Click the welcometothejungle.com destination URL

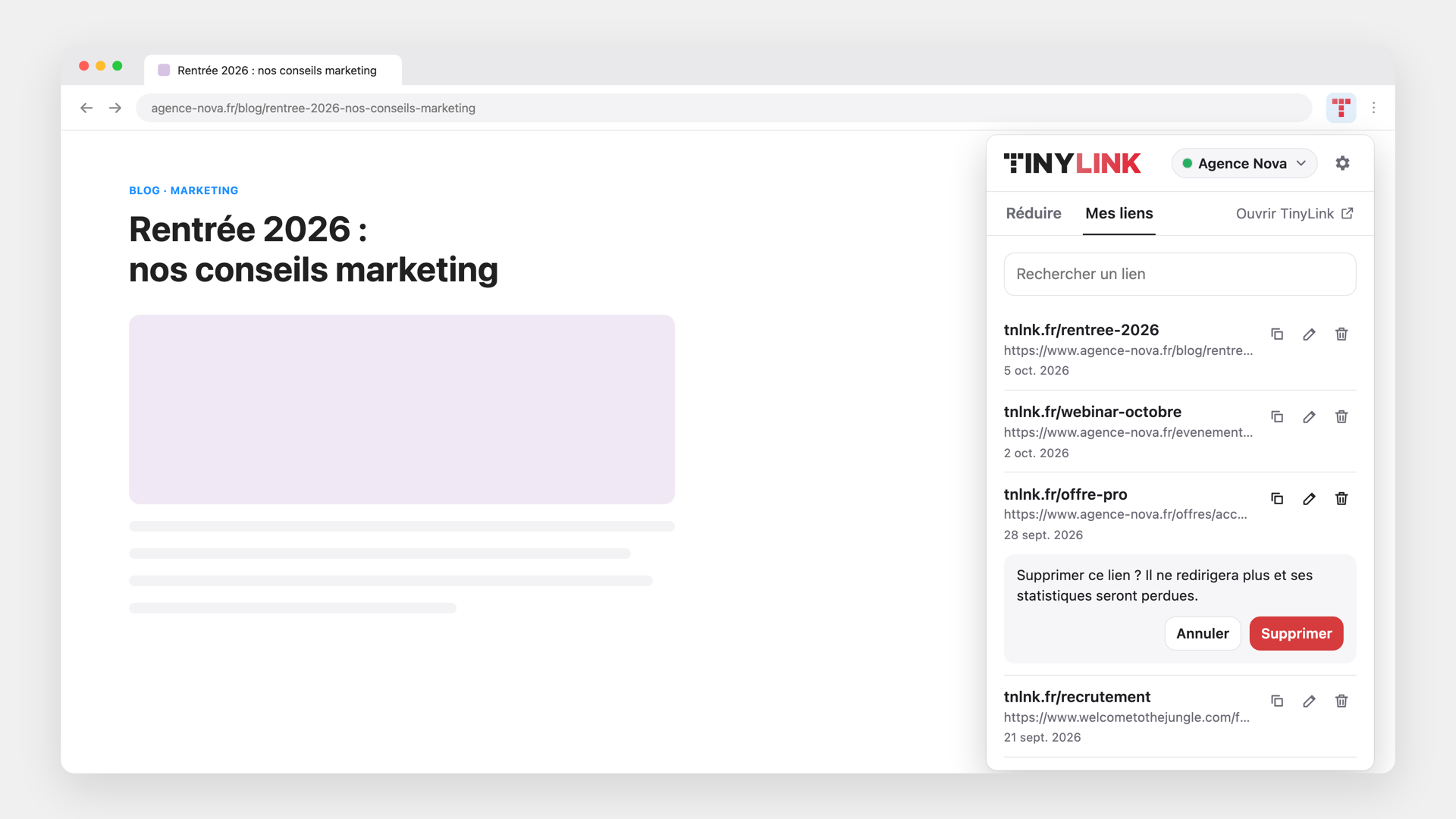tap(1126, 717)
